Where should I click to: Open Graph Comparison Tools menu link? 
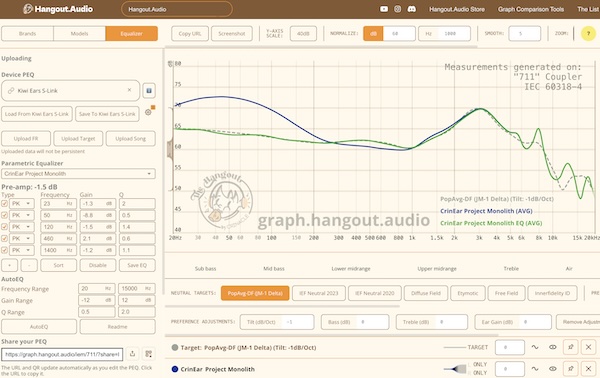(x=531, y=9)
